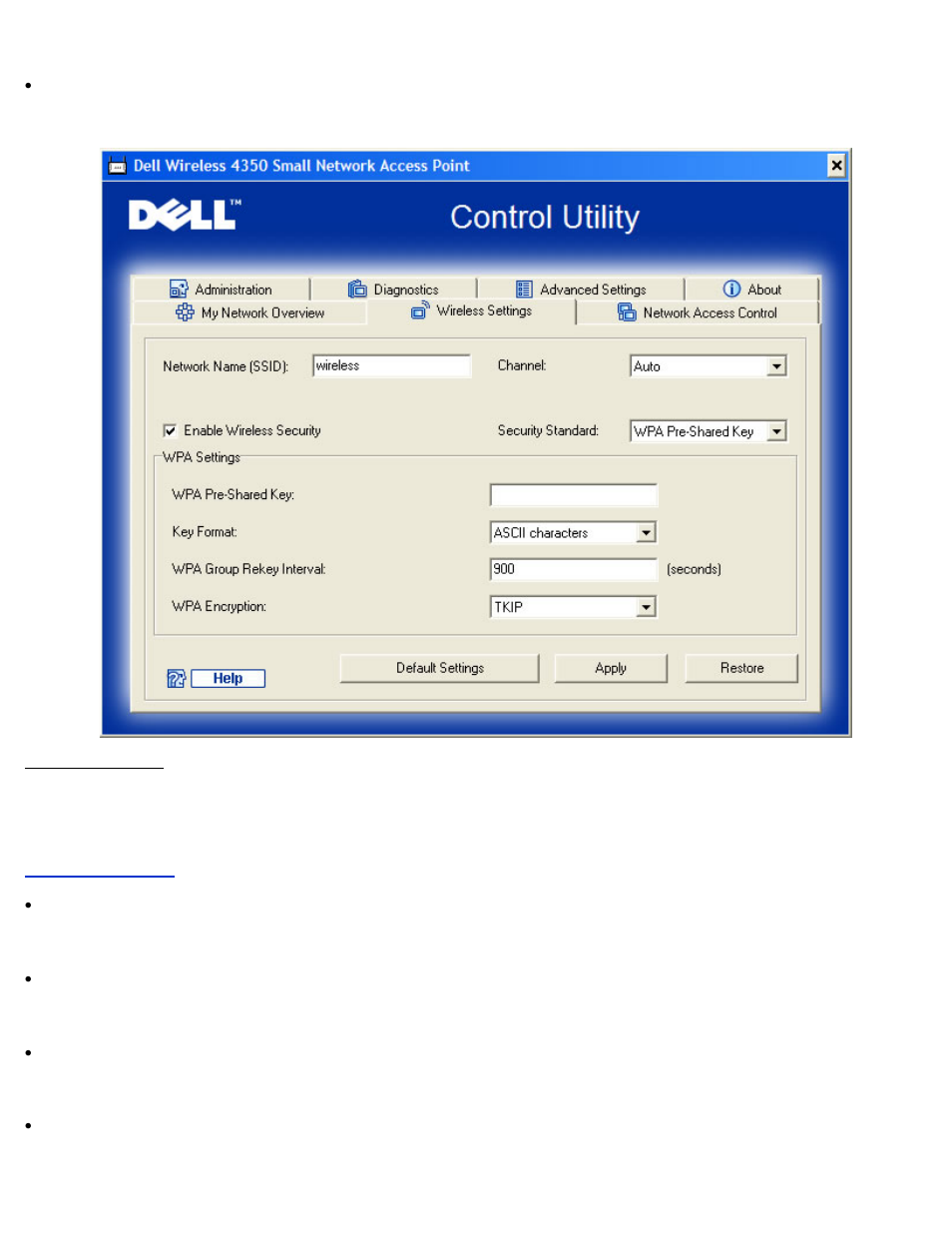This screenshot has width=952, height=1233.
Task: Click the About info icon
Action: pyautogui.click(x=731, y=289)
